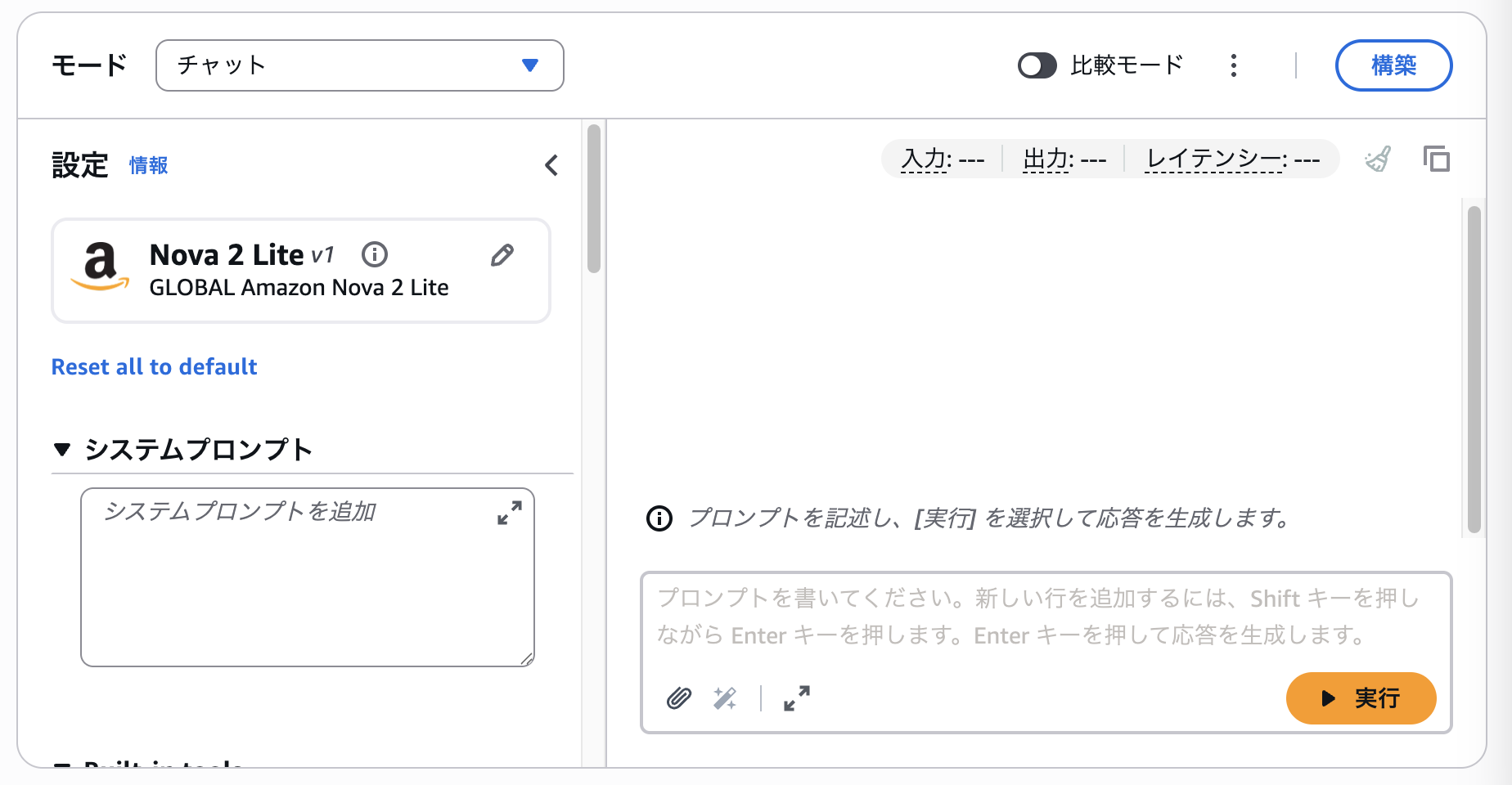Collapse the 設定 panel with chevron
Image resolution: width=1512 pixels, height=785 pixels.
click(x=551, y=165)
